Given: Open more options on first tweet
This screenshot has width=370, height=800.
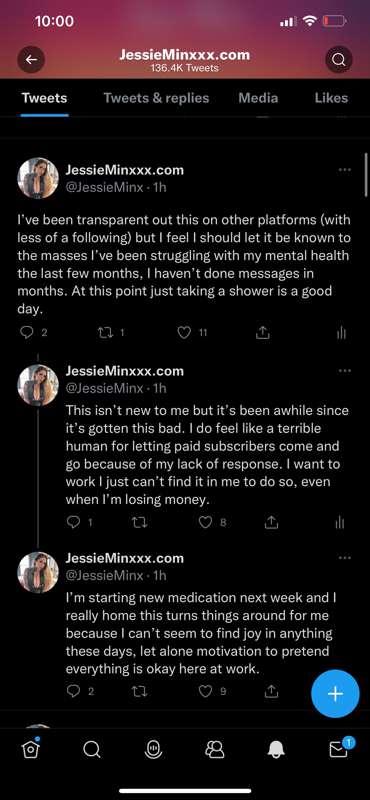Looking at the screenshot, I should point(344,170).
